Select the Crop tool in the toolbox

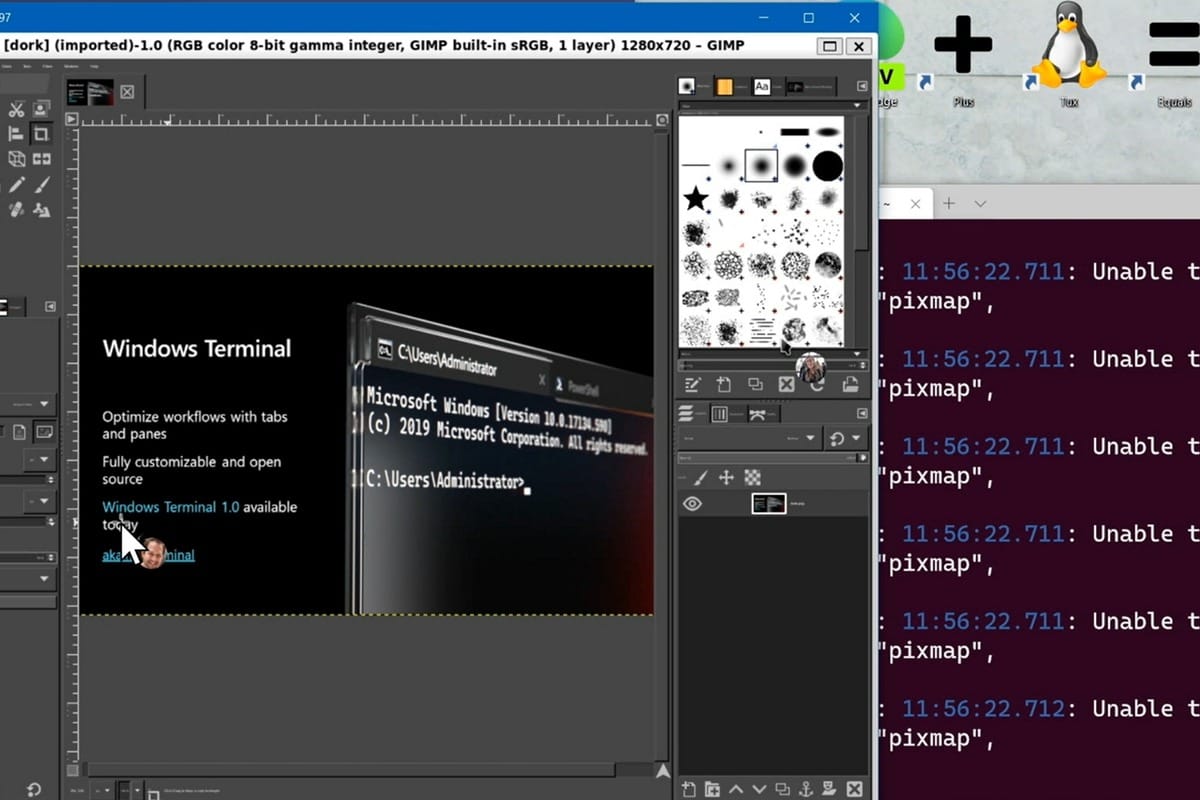40,132
